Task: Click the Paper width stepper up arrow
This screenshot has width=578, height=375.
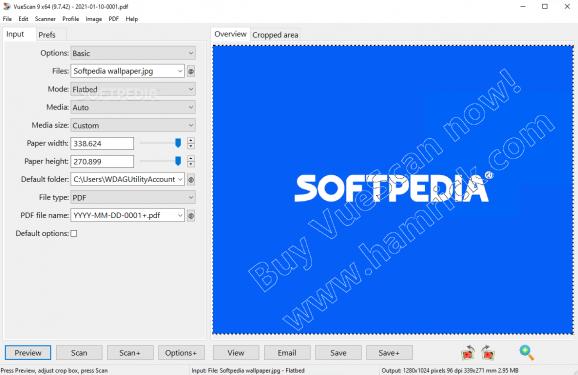Action: 191,140
